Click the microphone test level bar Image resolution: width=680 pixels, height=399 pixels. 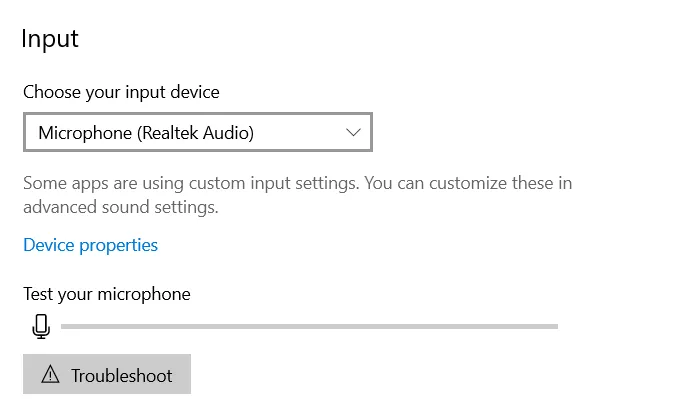pos(309,327)
